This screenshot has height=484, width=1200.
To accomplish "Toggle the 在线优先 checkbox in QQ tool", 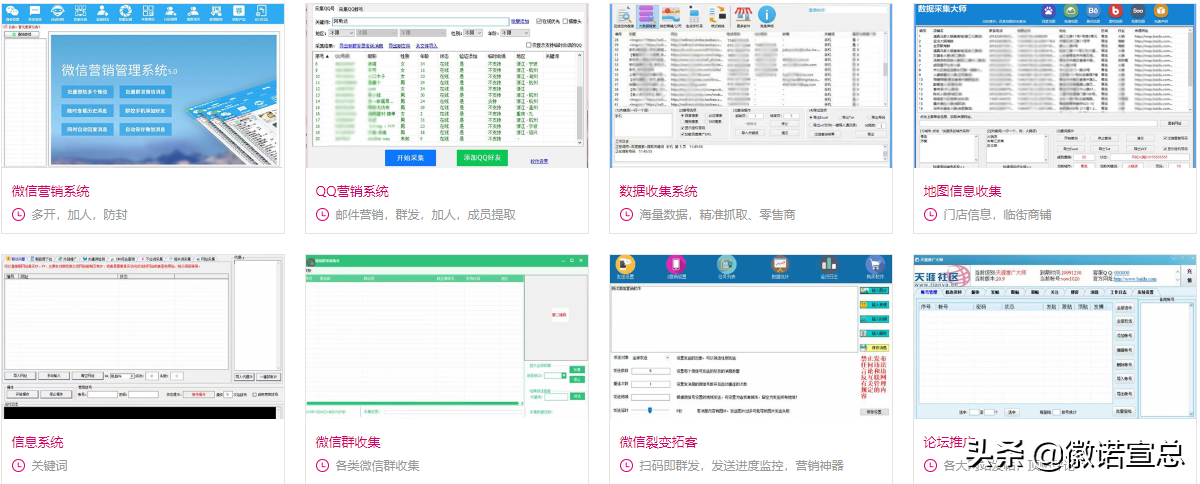I will pos(539,21).
